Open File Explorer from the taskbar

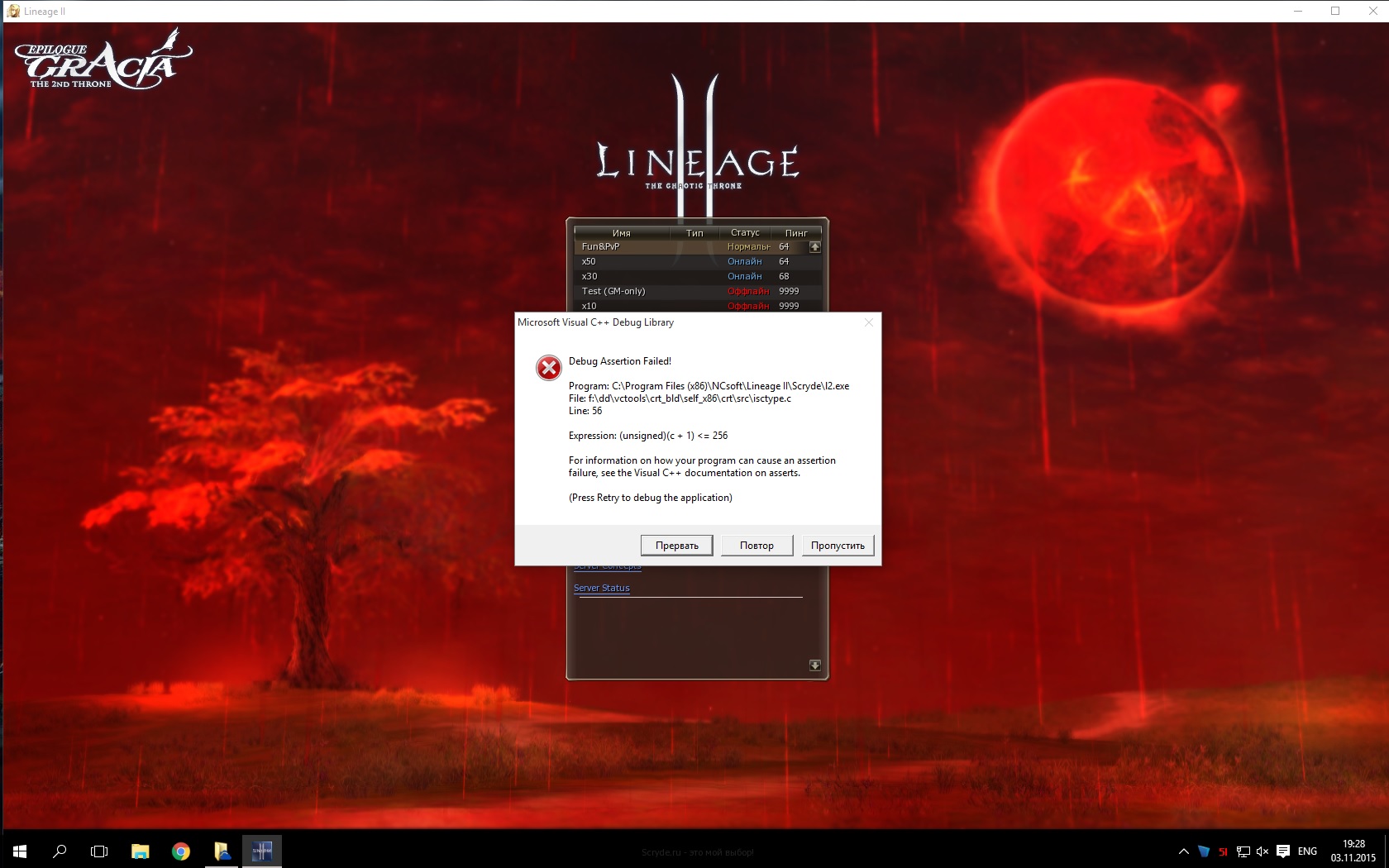click(x=141, y=851)
